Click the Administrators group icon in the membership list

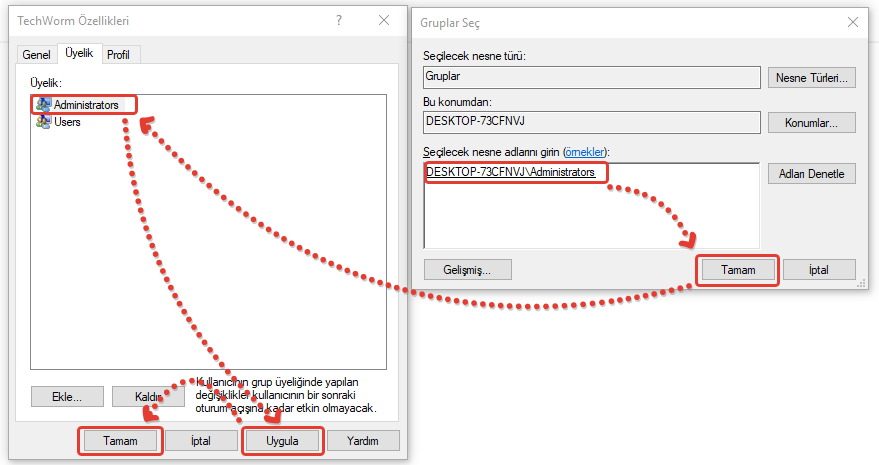tap(44, 104)
